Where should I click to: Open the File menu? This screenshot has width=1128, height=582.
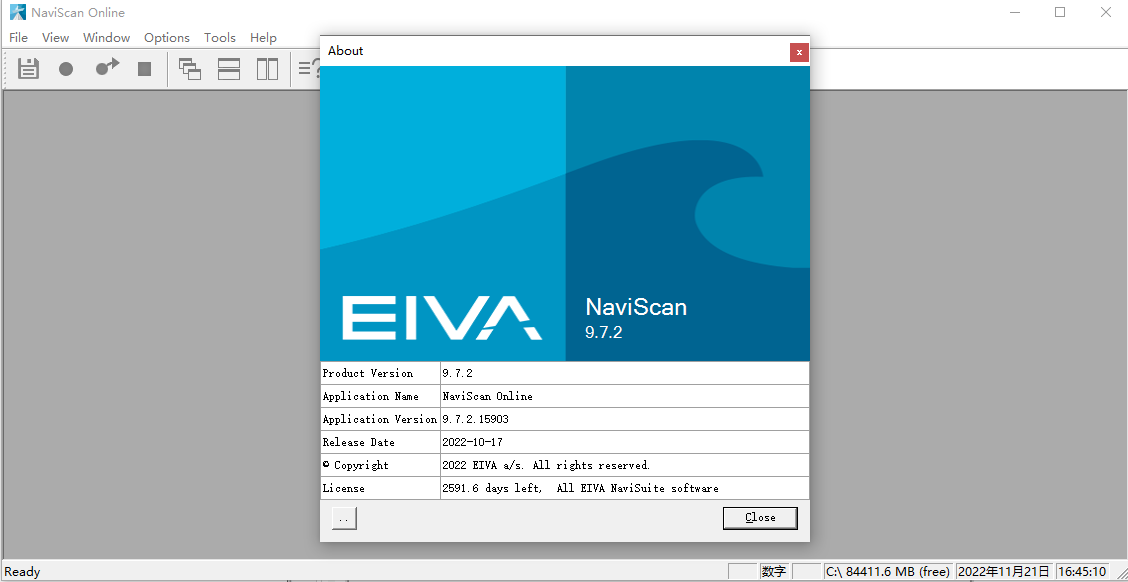(x=18, y=37)
